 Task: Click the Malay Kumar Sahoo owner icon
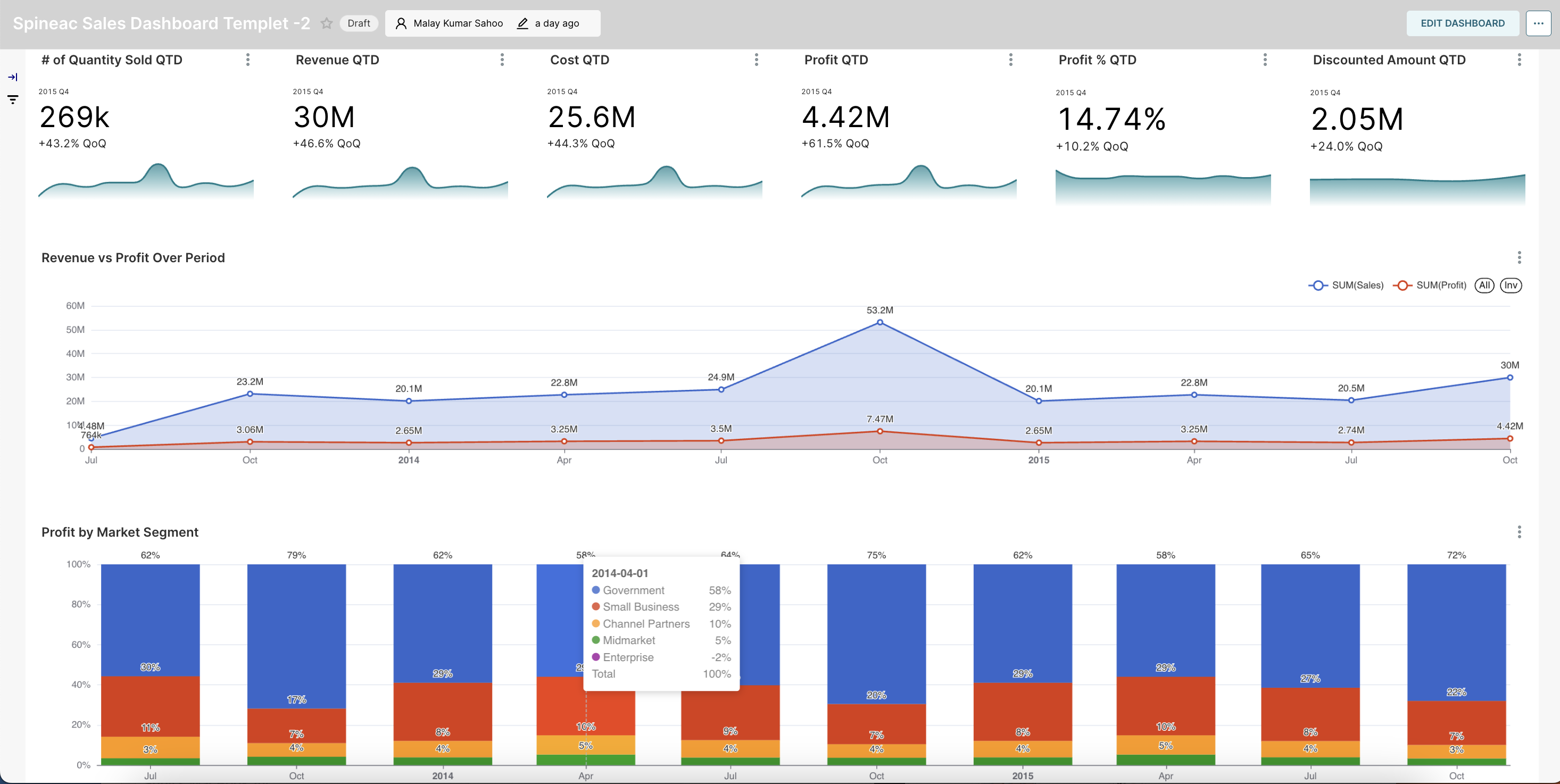pyautogui.click(x=401, y=23)
